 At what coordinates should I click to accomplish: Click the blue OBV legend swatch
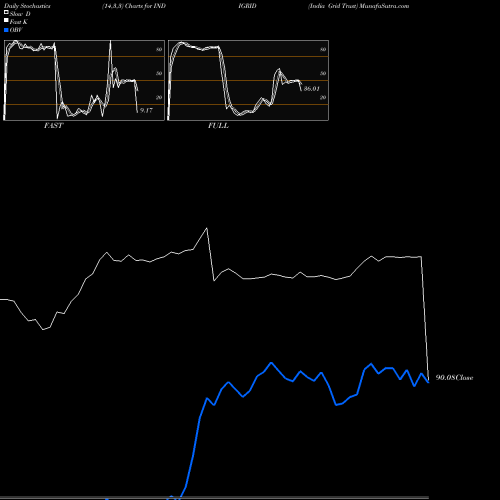click(6, 30)
